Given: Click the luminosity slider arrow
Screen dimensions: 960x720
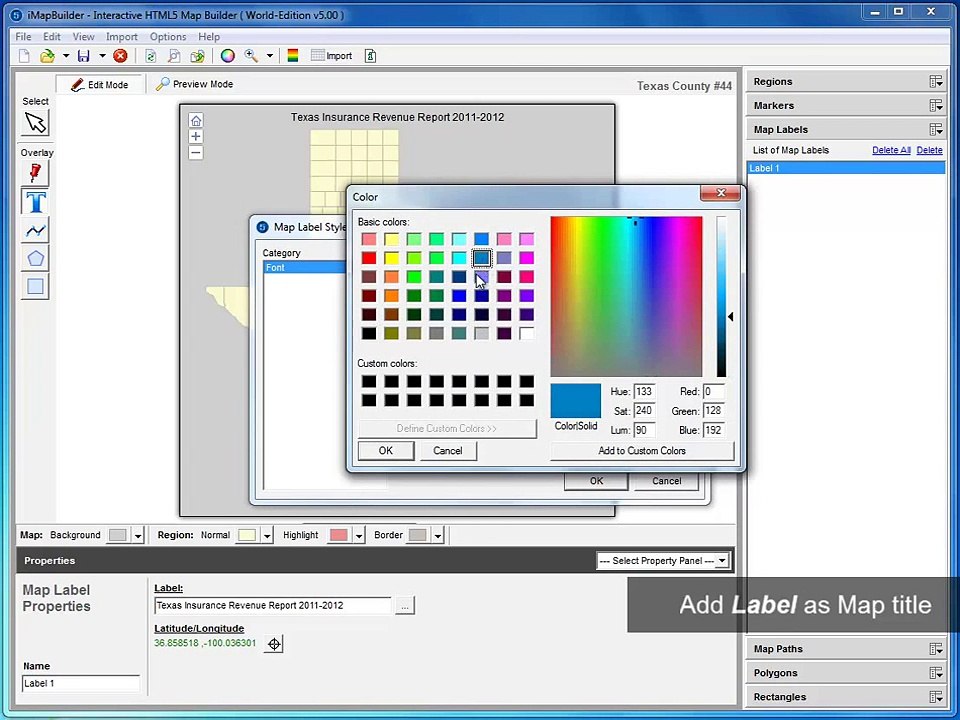Looking at the screenshot, I should (x=730, y=317).
